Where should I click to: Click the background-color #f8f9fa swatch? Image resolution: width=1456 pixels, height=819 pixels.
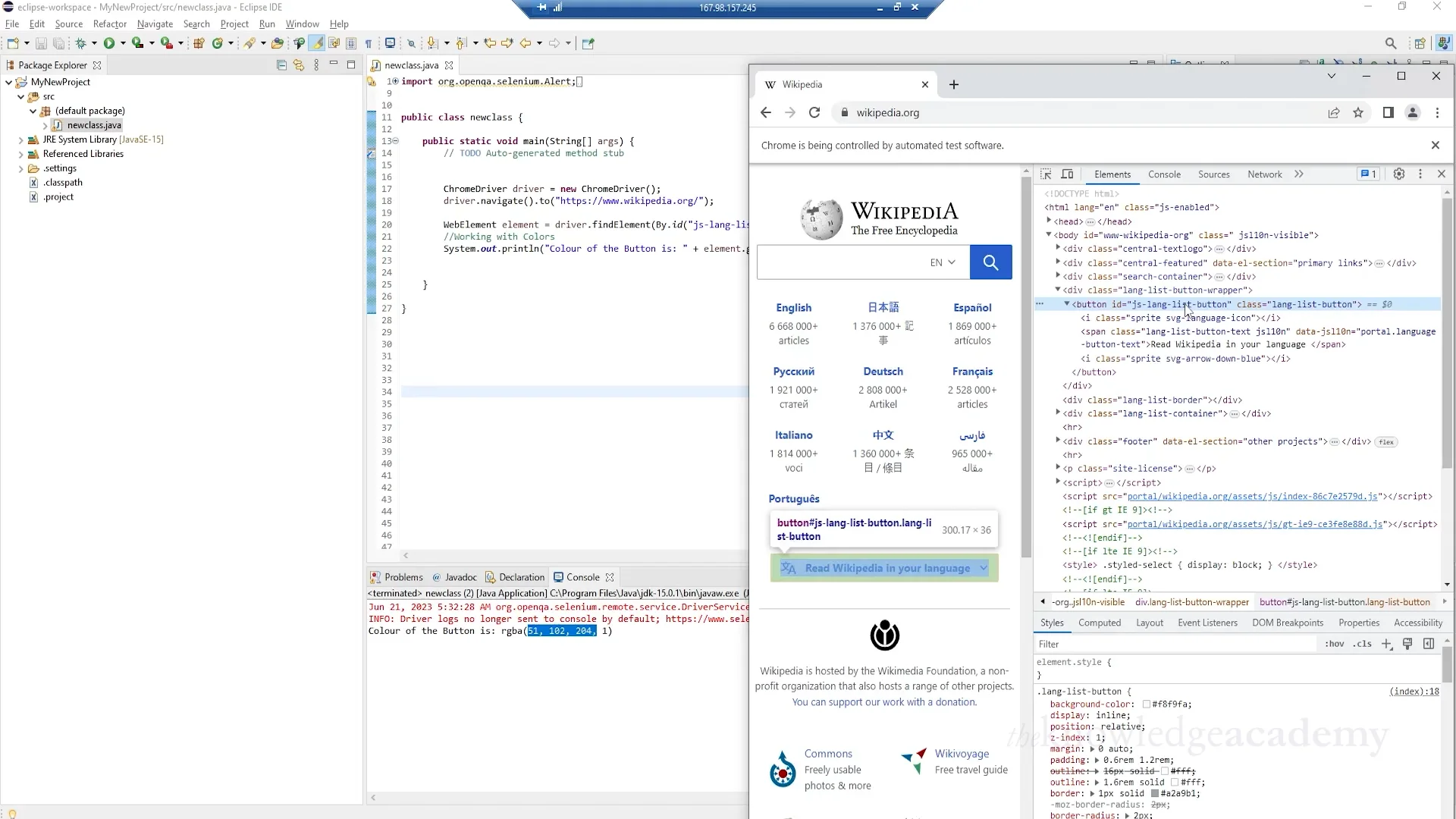coord(1147,704)
